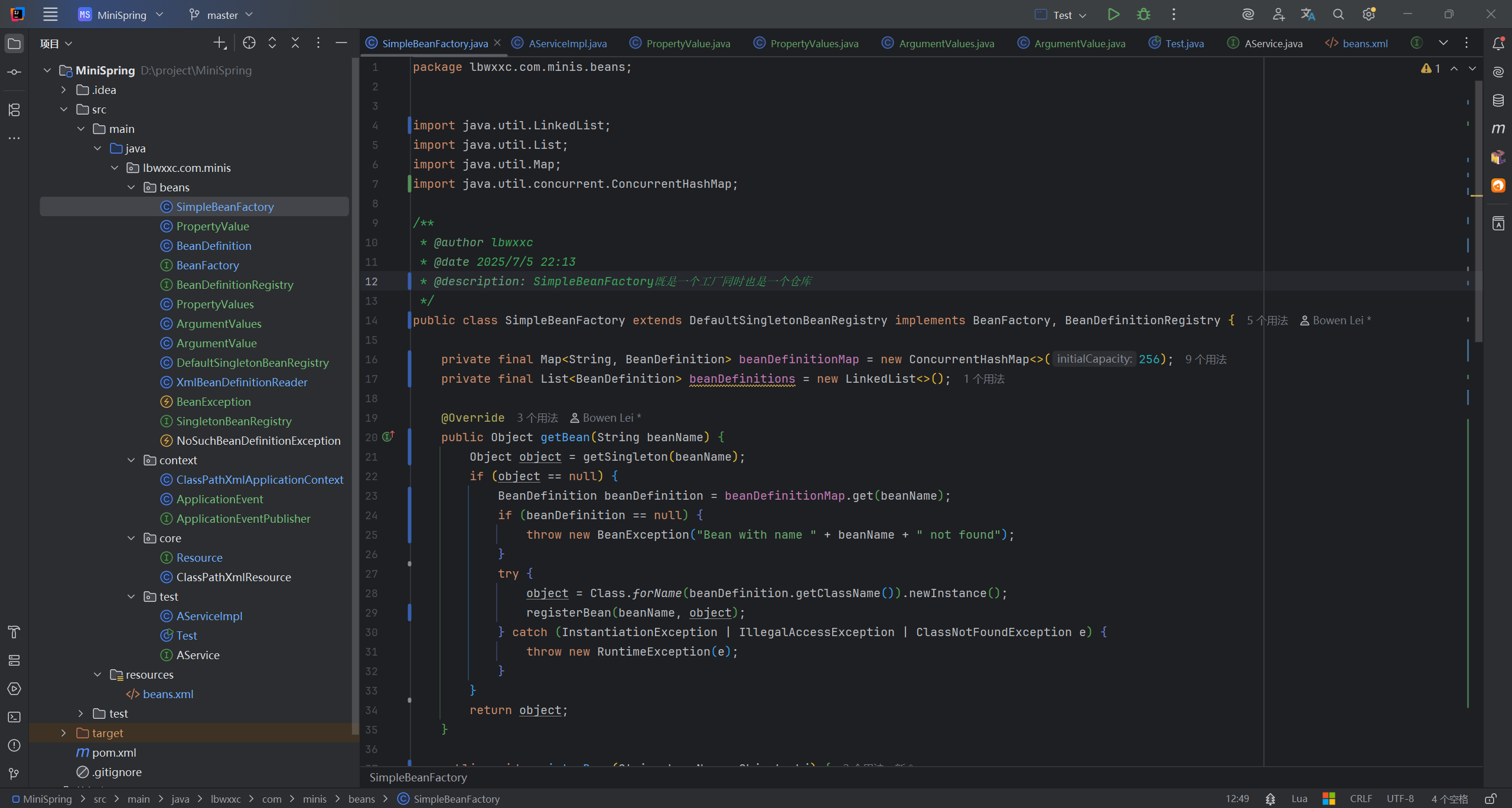Click beans in the breadcrumb path
This screenshot has width=1512, height=808.
pos(361,799)
